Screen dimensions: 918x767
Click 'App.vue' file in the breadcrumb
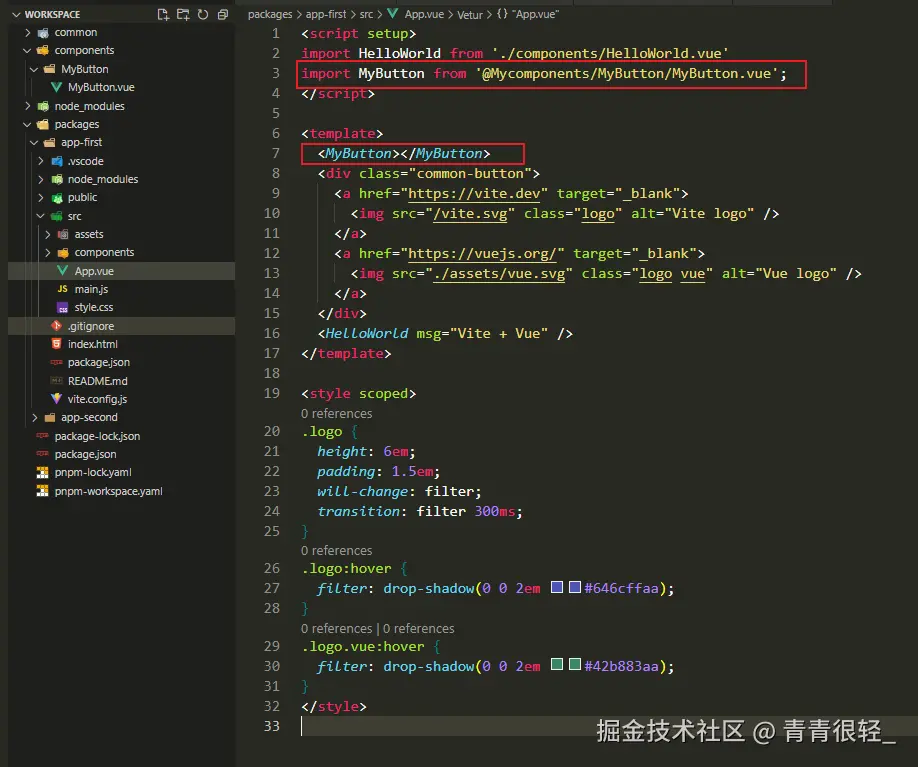pos(424,15)
